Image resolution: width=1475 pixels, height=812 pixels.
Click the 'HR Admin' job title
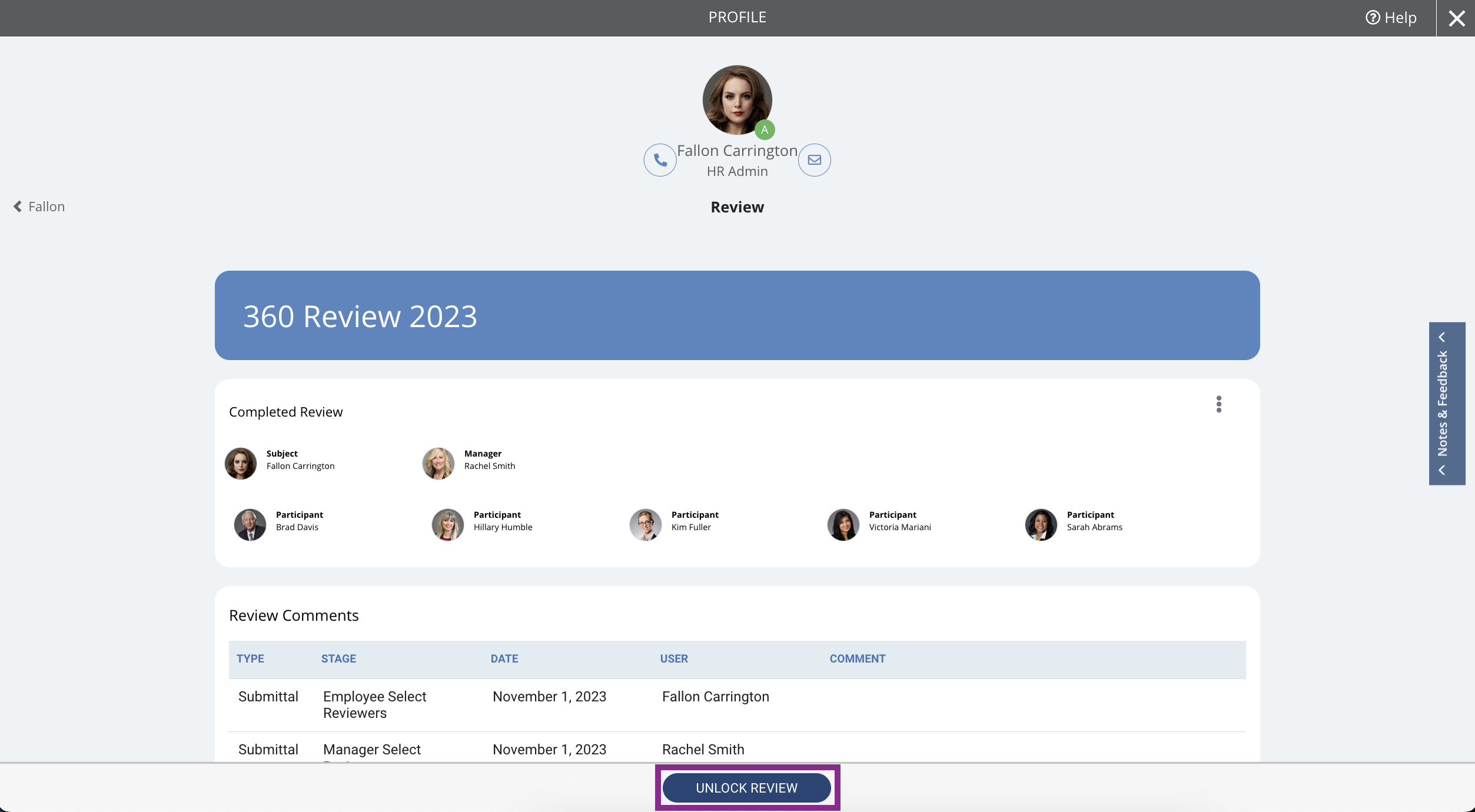click(737, 171)
